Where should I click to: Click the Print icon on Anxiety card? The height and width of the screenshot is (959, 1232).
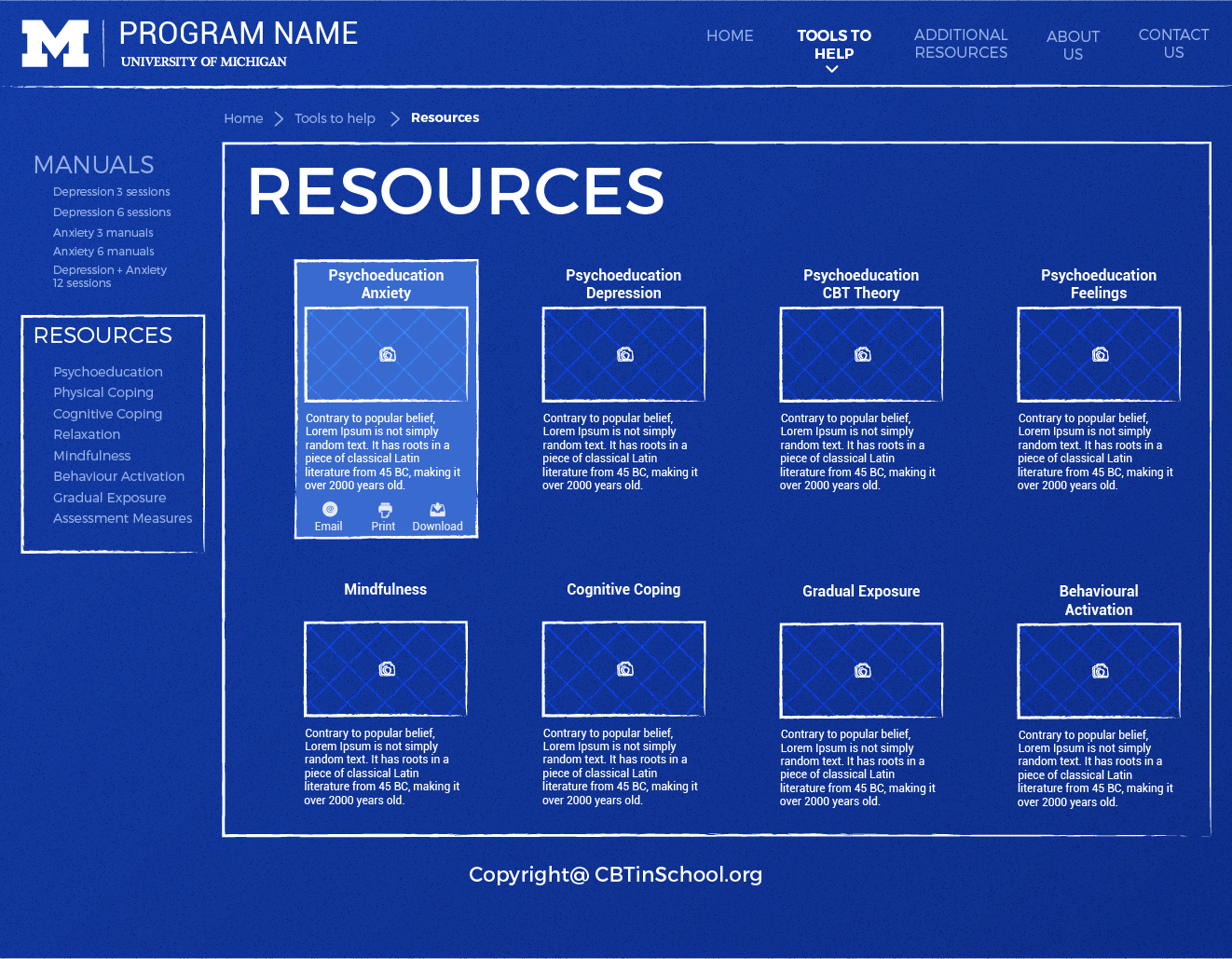(x=384, y=510)
